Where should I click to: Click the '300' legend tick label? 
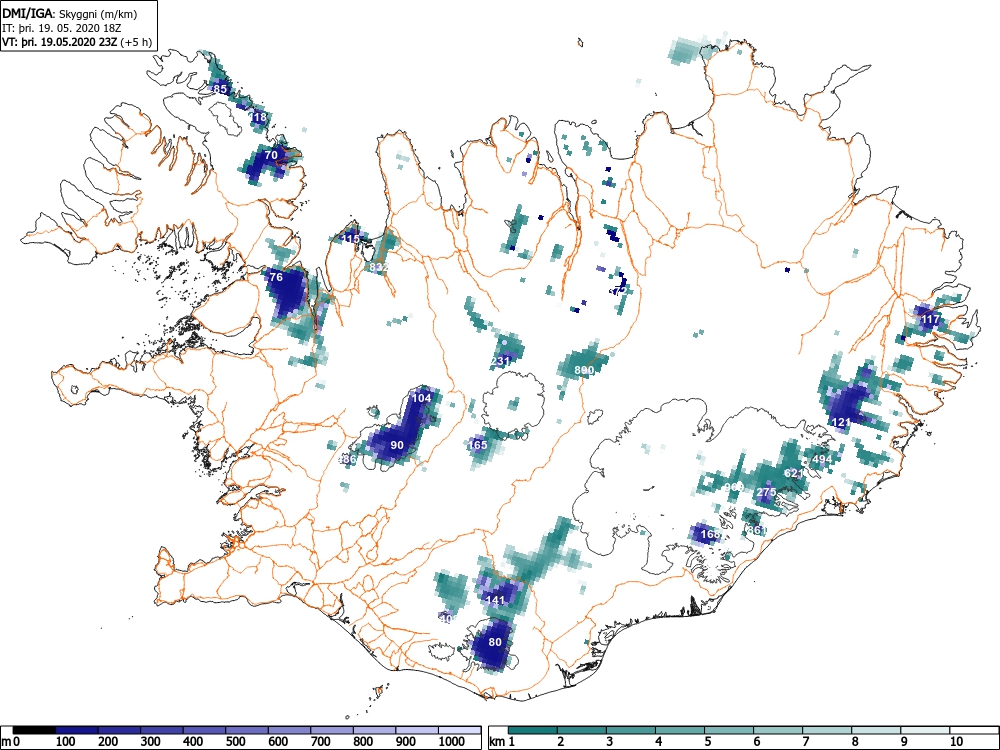point(151,742)
